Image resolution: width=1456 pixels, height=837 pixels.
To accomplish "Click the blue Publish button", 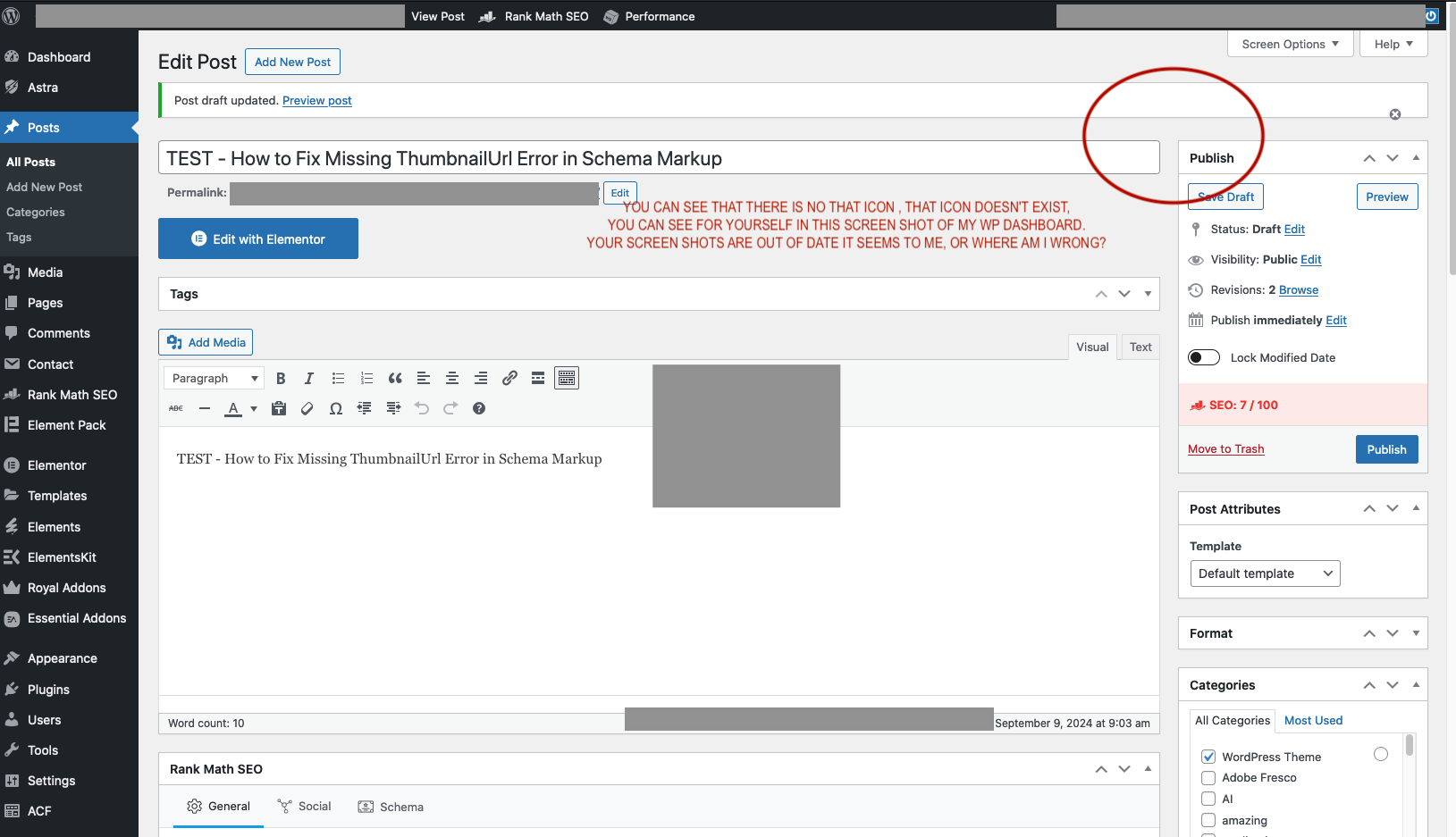I will coord(1386,449).
